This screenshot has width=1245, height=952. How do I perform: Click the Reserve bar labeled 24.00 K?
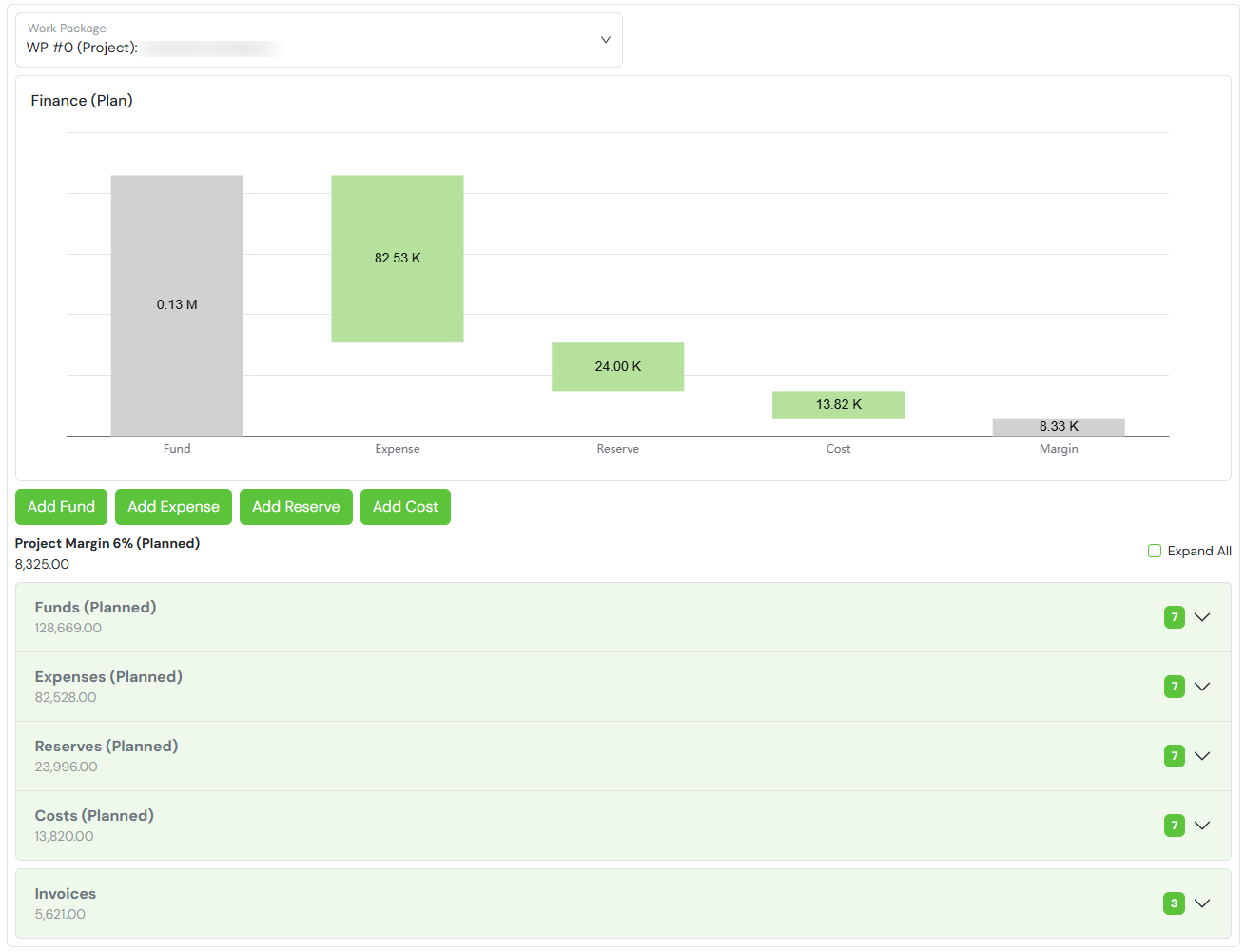point(617,367)
